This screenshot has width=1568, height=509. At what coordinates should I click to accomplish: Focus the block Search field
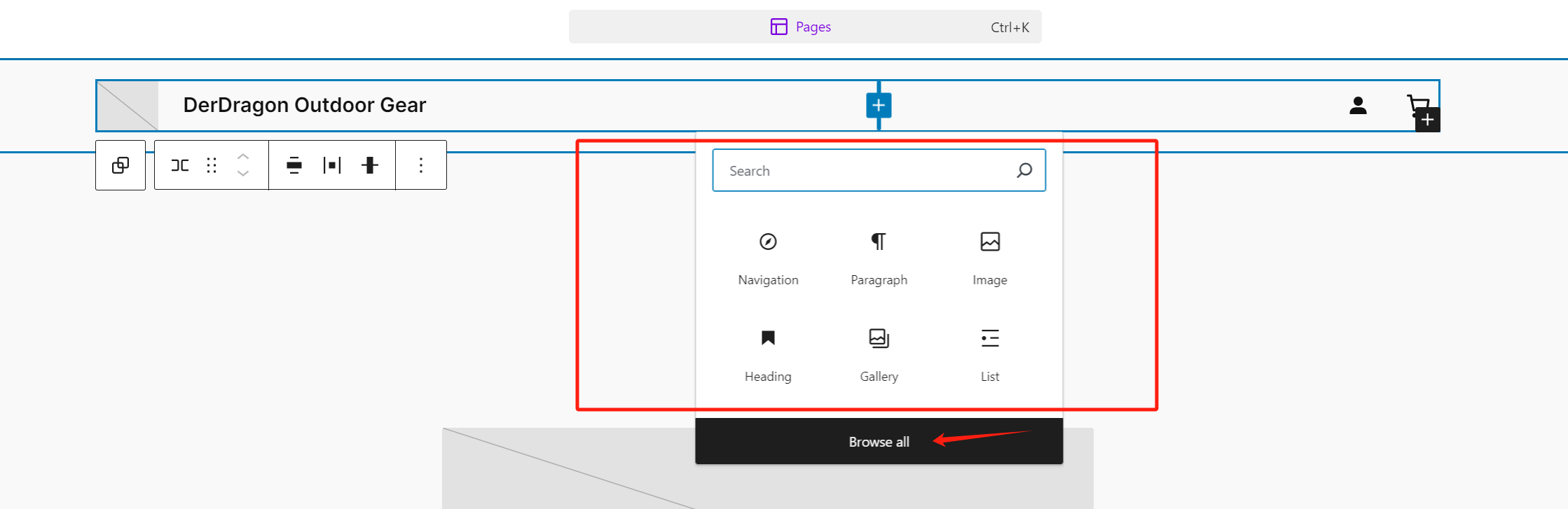click(879, 170)
